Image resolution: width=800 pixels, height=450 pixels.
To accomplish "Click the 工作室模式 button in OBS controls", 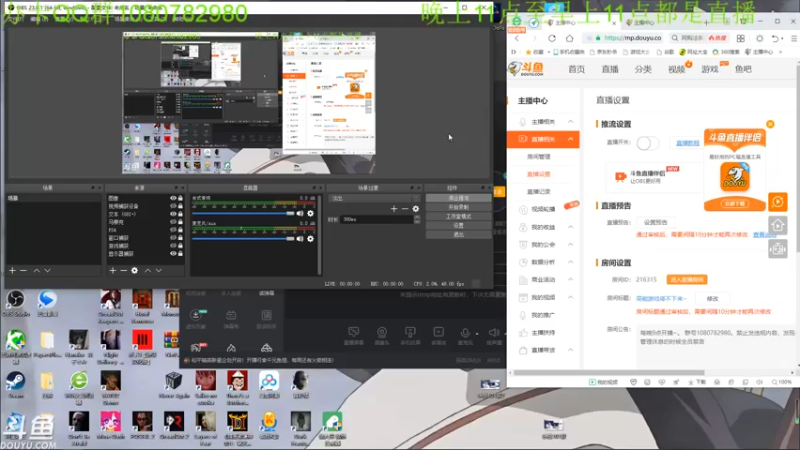I will pos(458,216).
